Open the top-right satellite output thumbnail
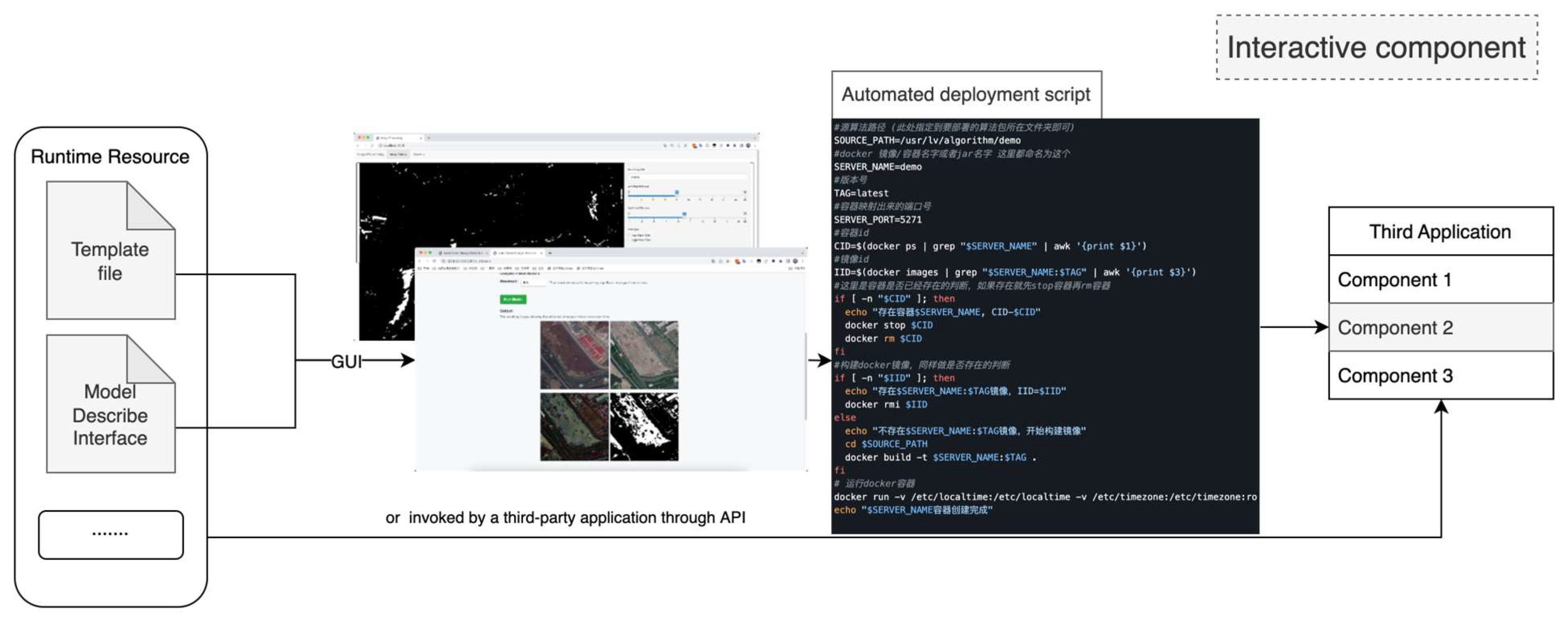This screenshot has height=617, width=1568. coord(644,355)
